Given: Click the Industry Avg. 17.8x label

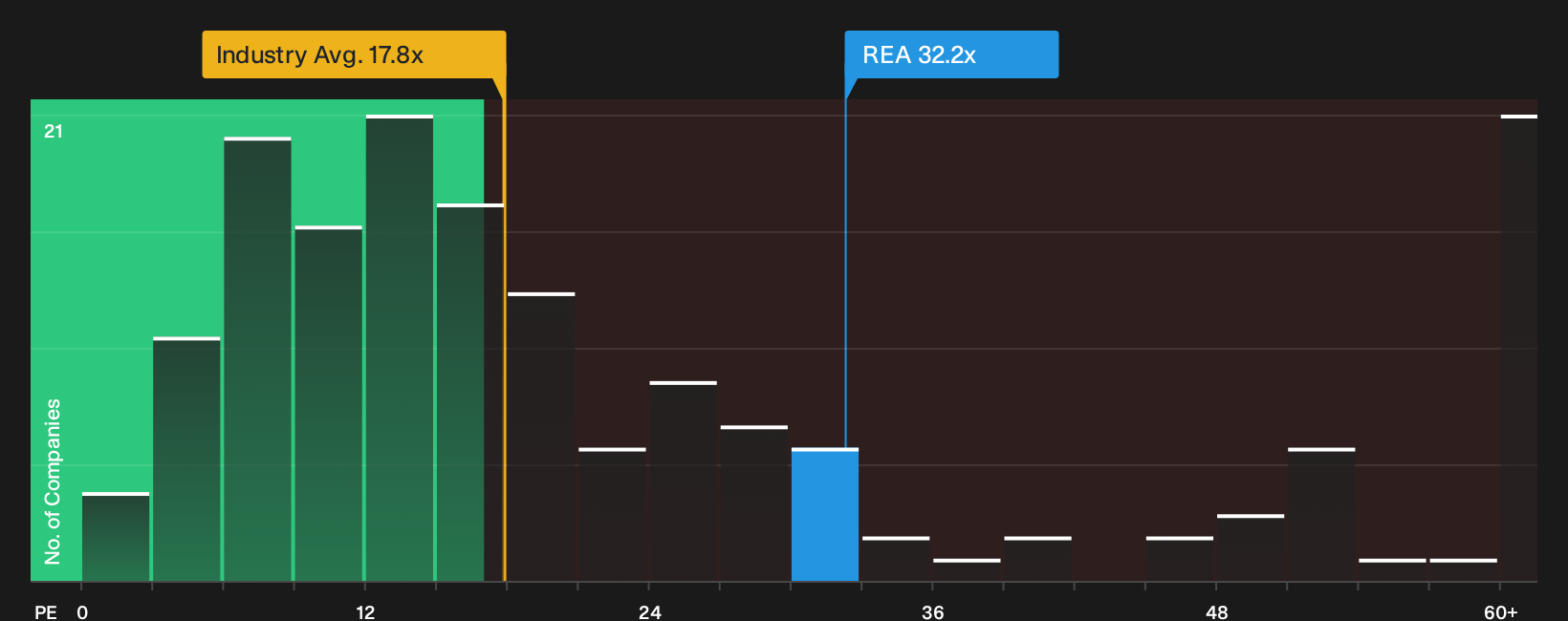Looking at the screenshot, I should tap(354, 54).
